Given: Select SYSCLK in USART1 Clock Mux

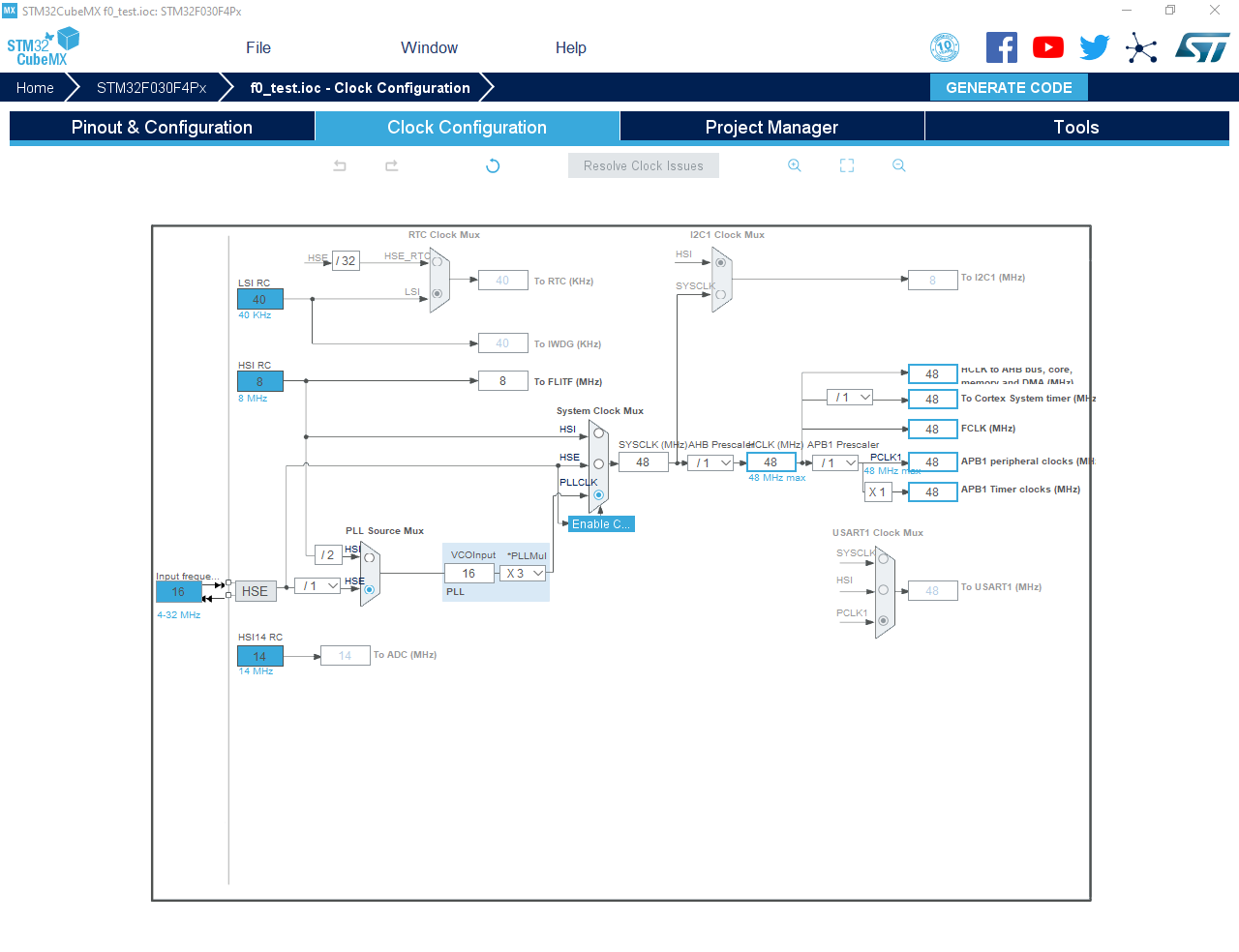Looking at the screenshot, I should (883, 558).
